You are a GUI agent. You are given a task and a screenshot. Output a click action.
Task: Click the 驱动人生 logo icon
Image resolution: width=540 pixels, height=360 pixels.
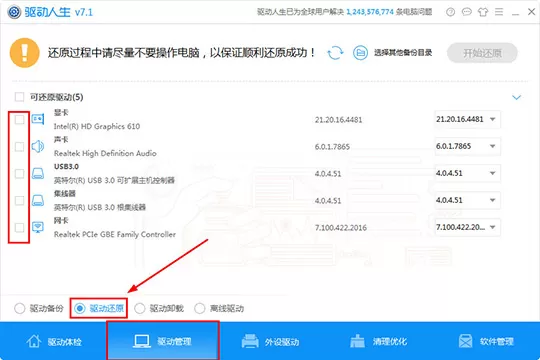(14, 12)
